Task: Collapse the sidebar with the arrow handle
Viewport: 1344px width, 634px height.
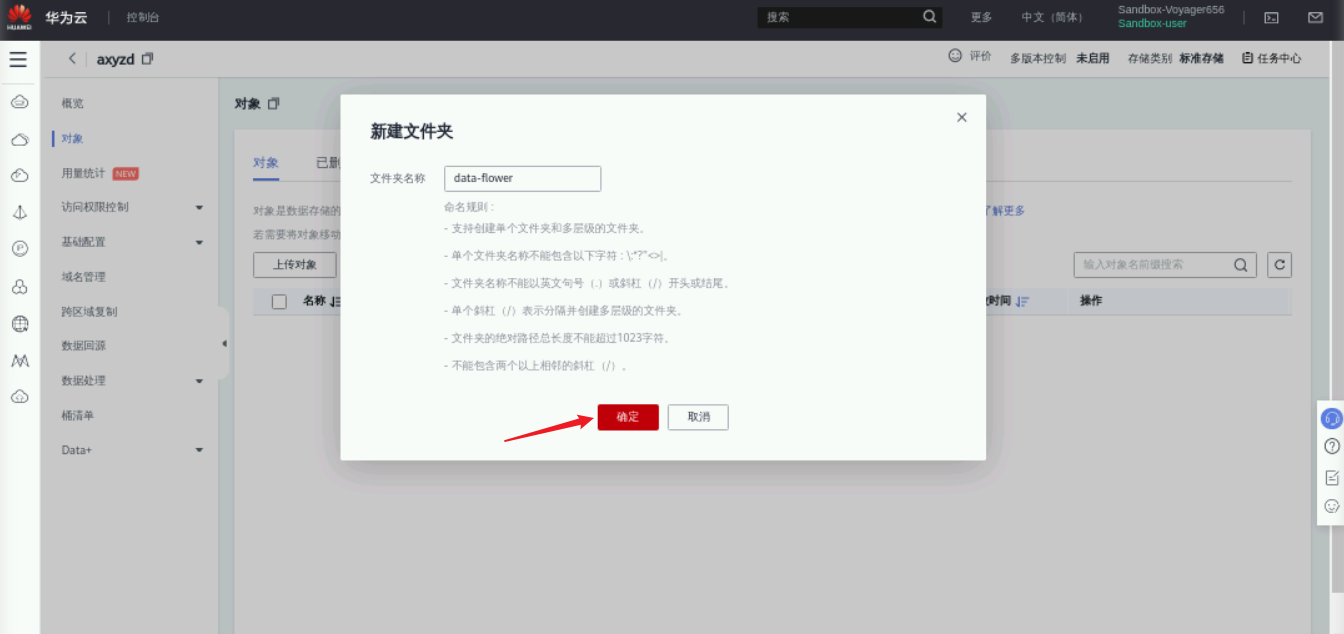Action: point(224,344)
